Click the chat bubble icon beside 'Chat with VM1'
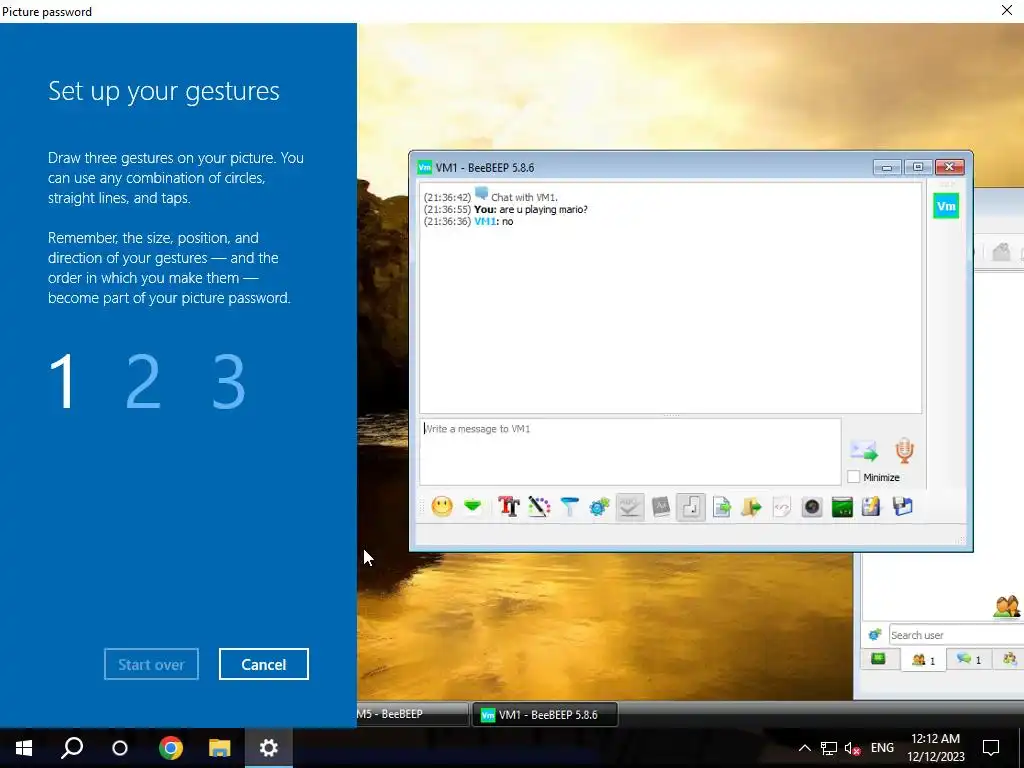Screen dimensions: 1024x768 (481, 193)
